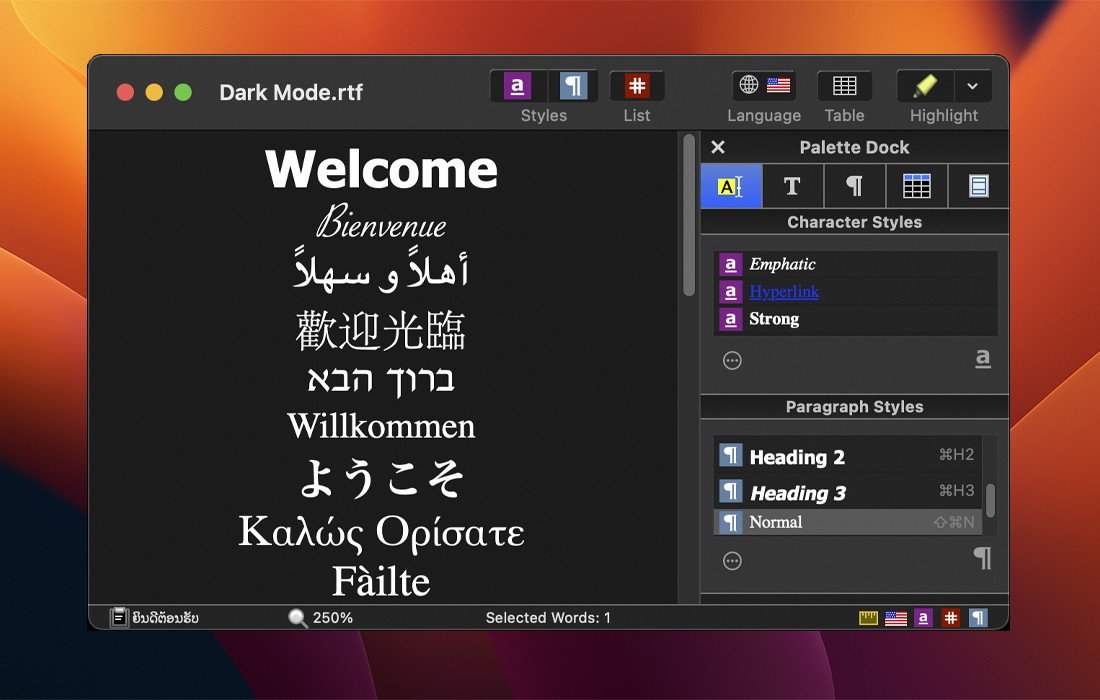Click the character Styles toolbar icon

(517, 86)
